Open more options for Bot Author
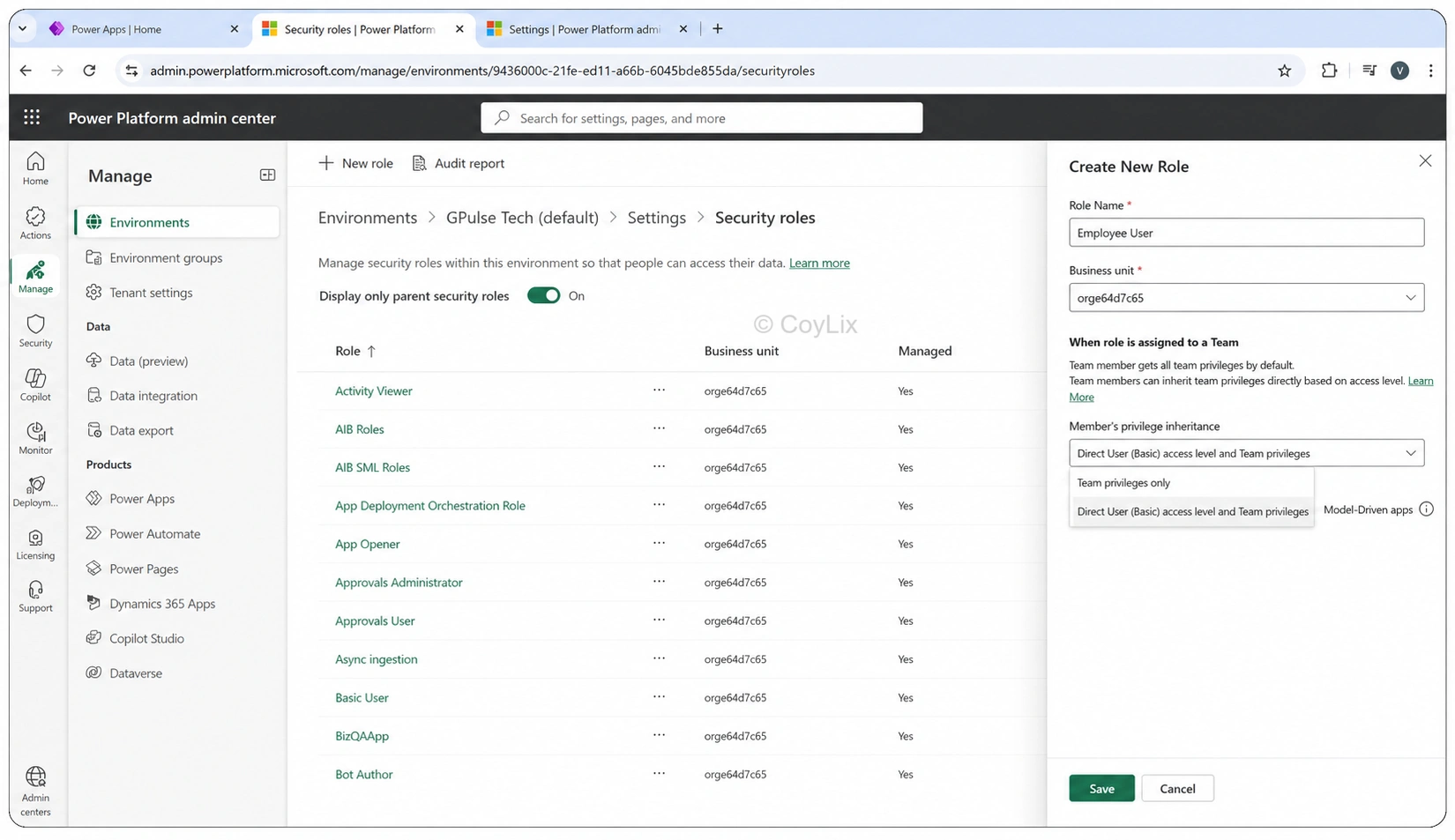This screenshot has width=1455, height=840. 659,773
